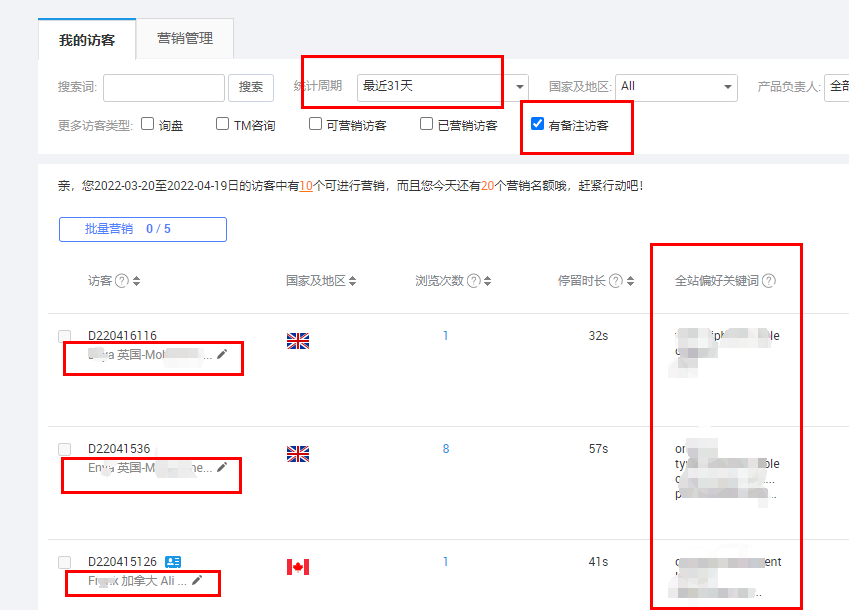
Task: Help icon next to 停留时长 header
Action: click(x=616, y=280)
